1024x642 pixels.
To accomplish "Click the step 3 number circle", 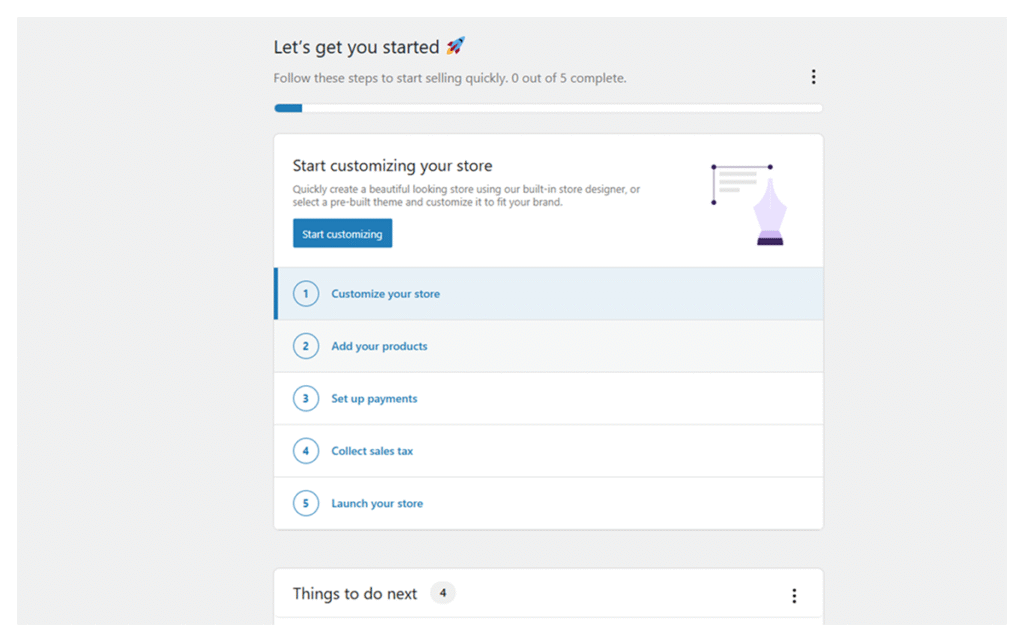I will coord(306,398).
